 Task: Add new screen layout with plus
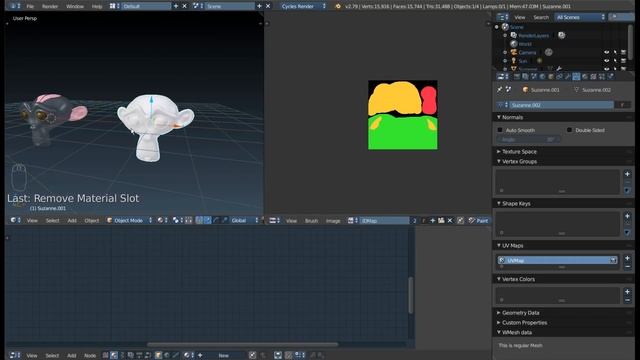176,6
